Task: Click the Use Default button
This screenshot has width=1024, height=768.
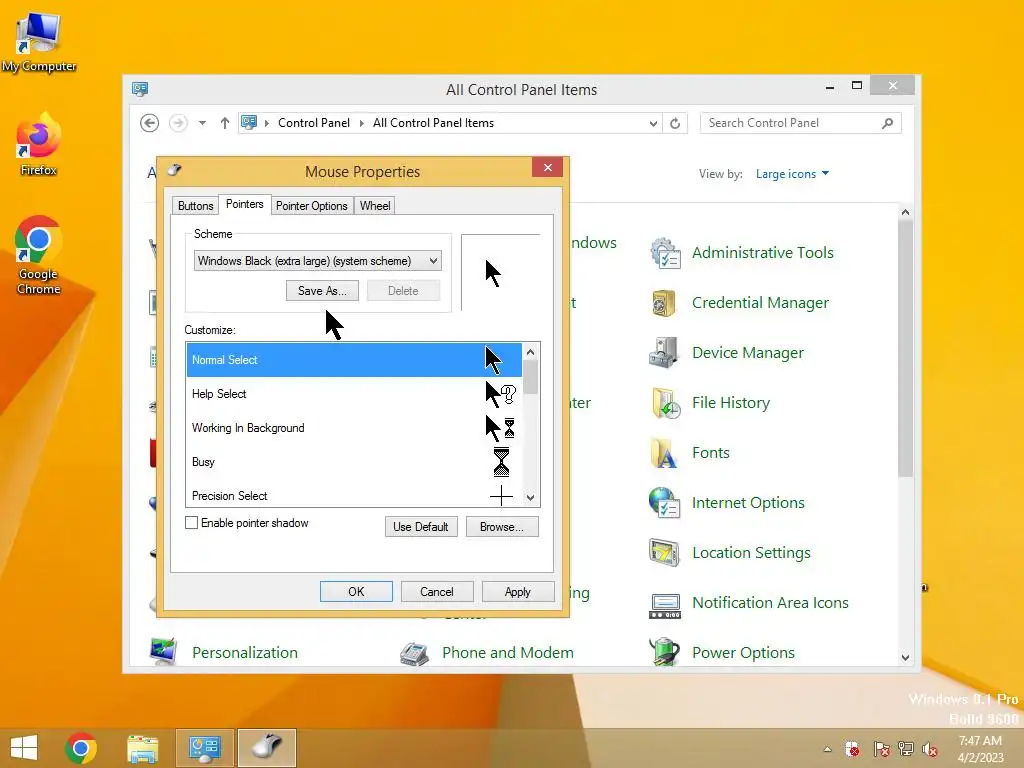Action: coord(421,527)
